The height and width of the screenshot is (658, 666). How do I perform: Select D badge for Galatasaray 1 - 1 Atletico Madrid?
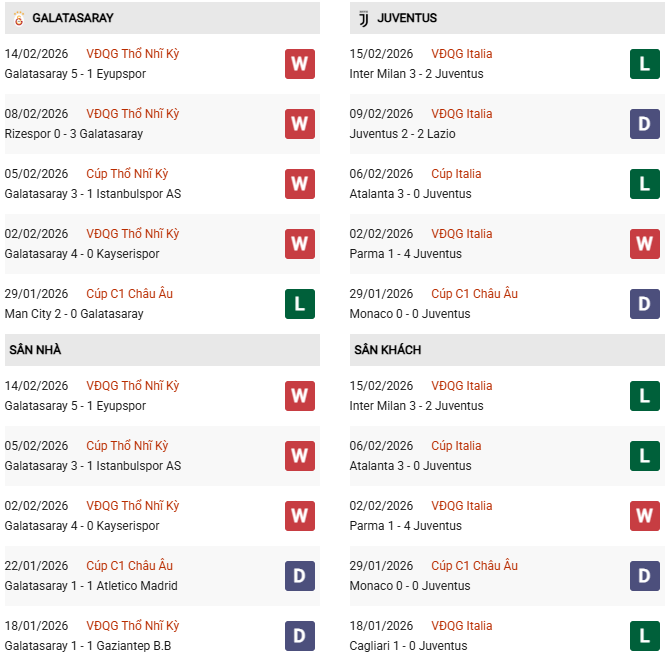(x=300, y=576)
